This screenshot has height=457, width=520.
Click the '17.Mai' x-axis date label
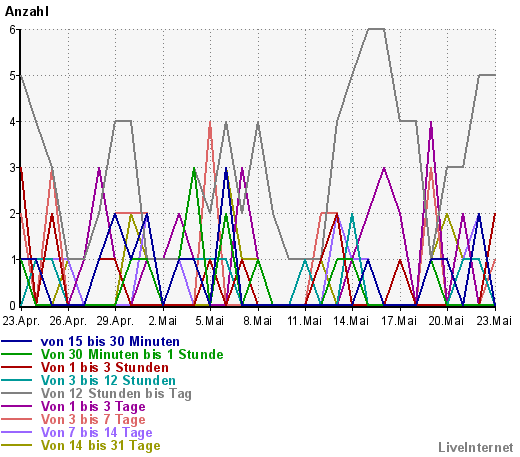click(x=399, y=321)
